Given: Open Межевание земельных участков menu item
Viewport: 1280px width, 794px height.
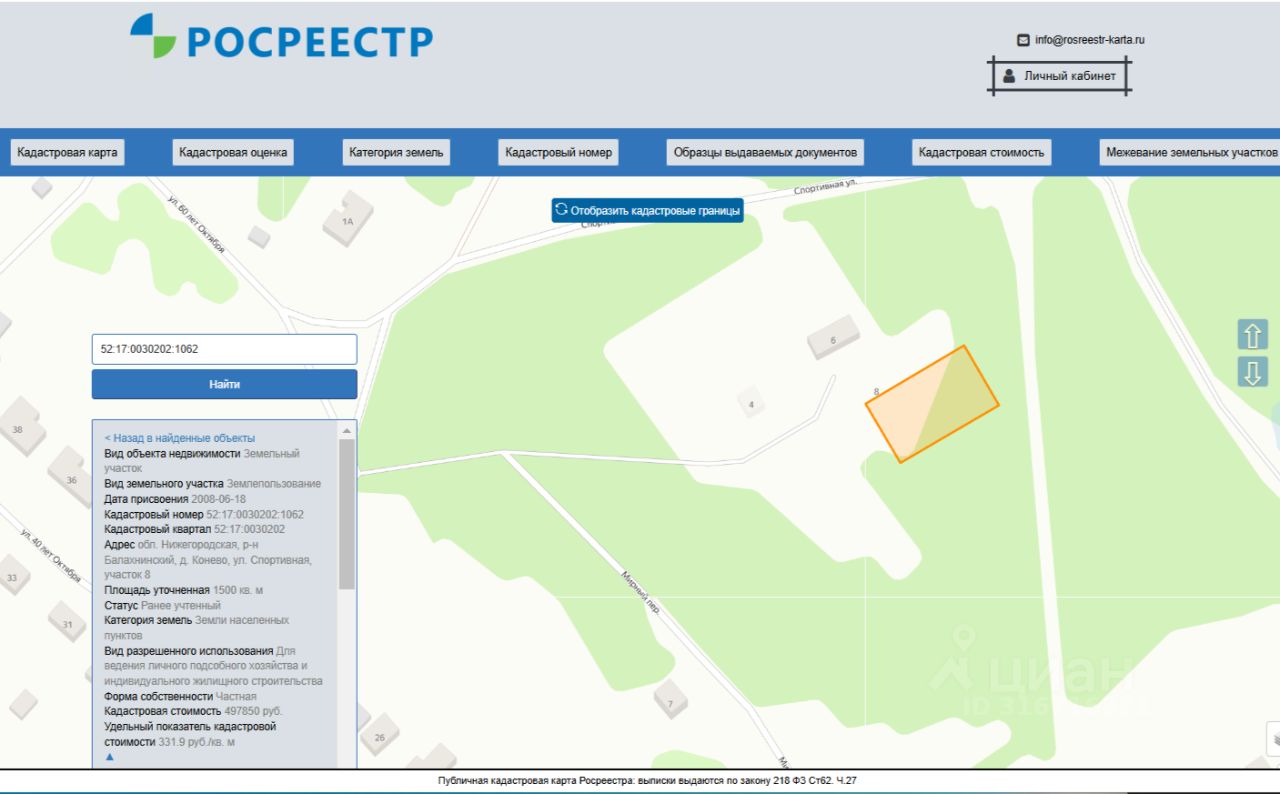Looking at the screenshot, I should (1189, 152).
